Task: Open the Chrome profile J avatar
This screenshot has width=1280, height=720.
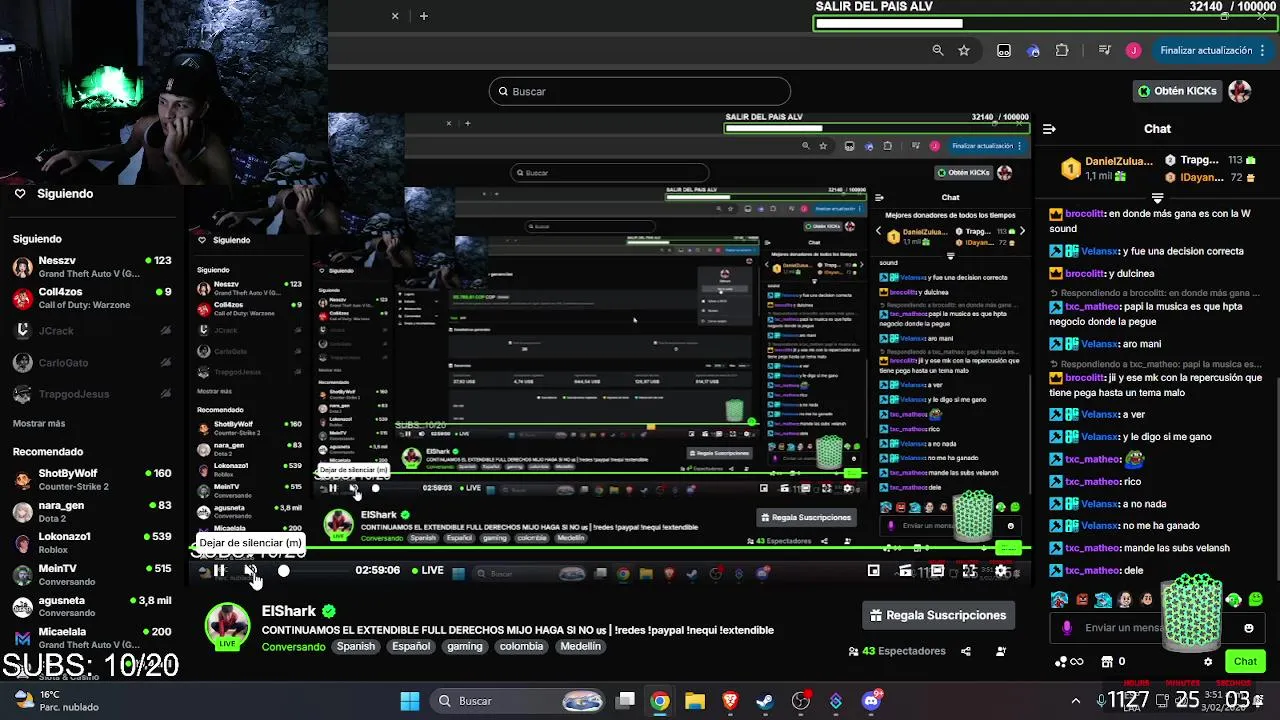Action: [x=1133, y=50]
